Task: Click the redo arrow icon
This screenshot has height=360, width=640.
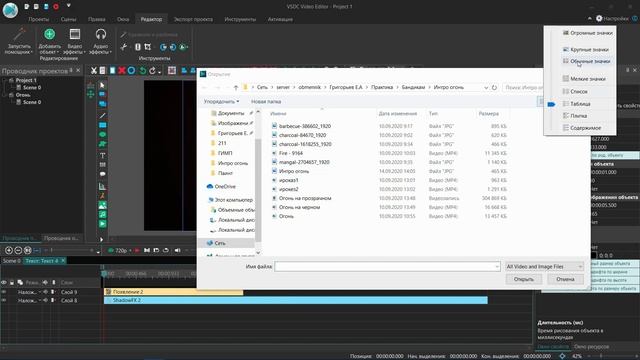Action: tap(152, 71)
